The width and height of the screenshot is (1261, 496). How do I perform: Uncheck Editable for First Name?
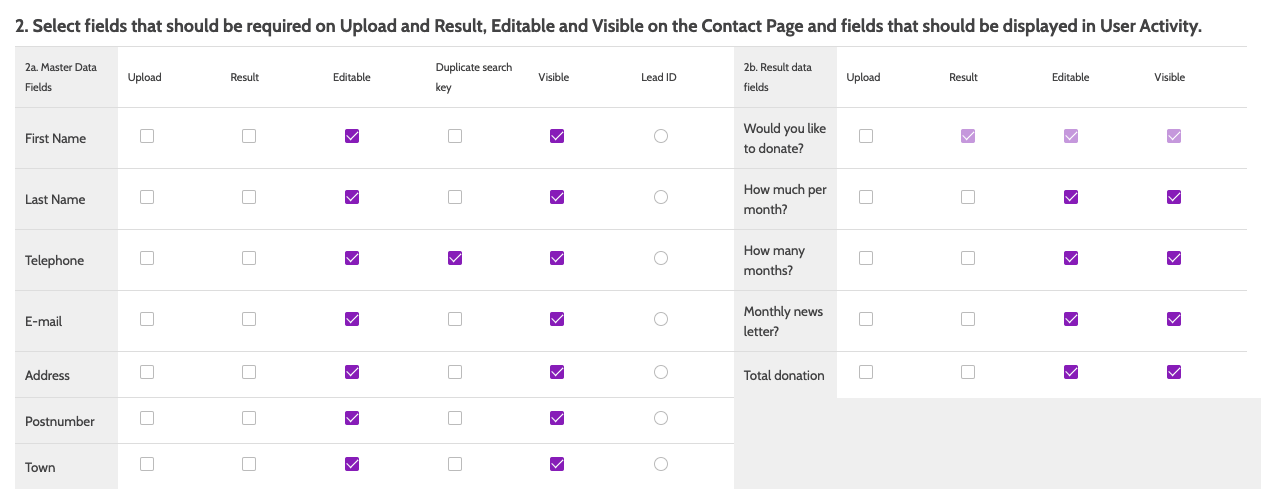(x=352, y=136)
